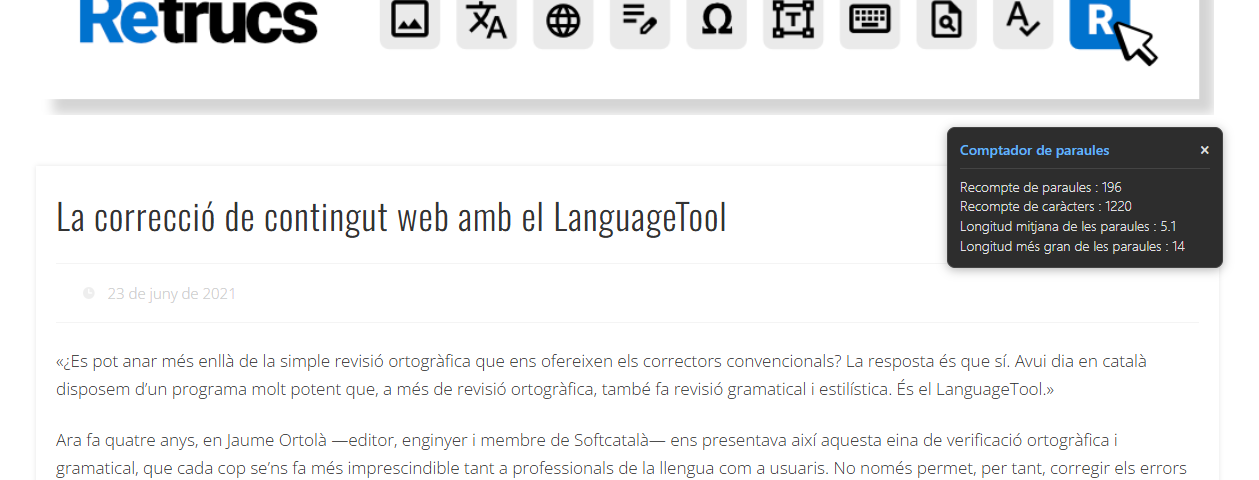The width and height of the screenshot is (1259, 480).
Task: Open the translate tool icon
Action: coord(487,21)
